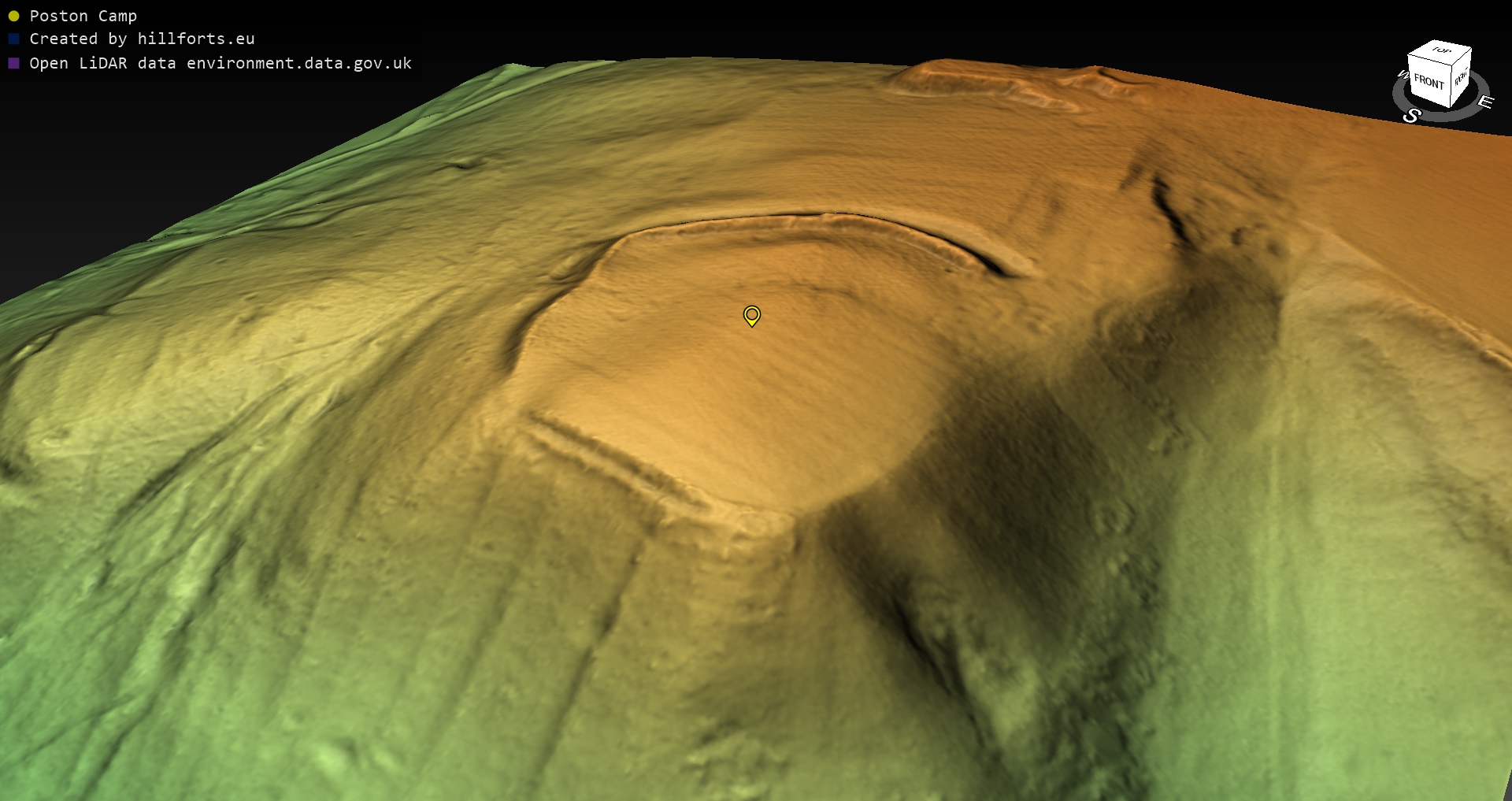Screen dimensions: 1512x801
Task: Click the purple square legend marker
Action: (x=13, y=63)
